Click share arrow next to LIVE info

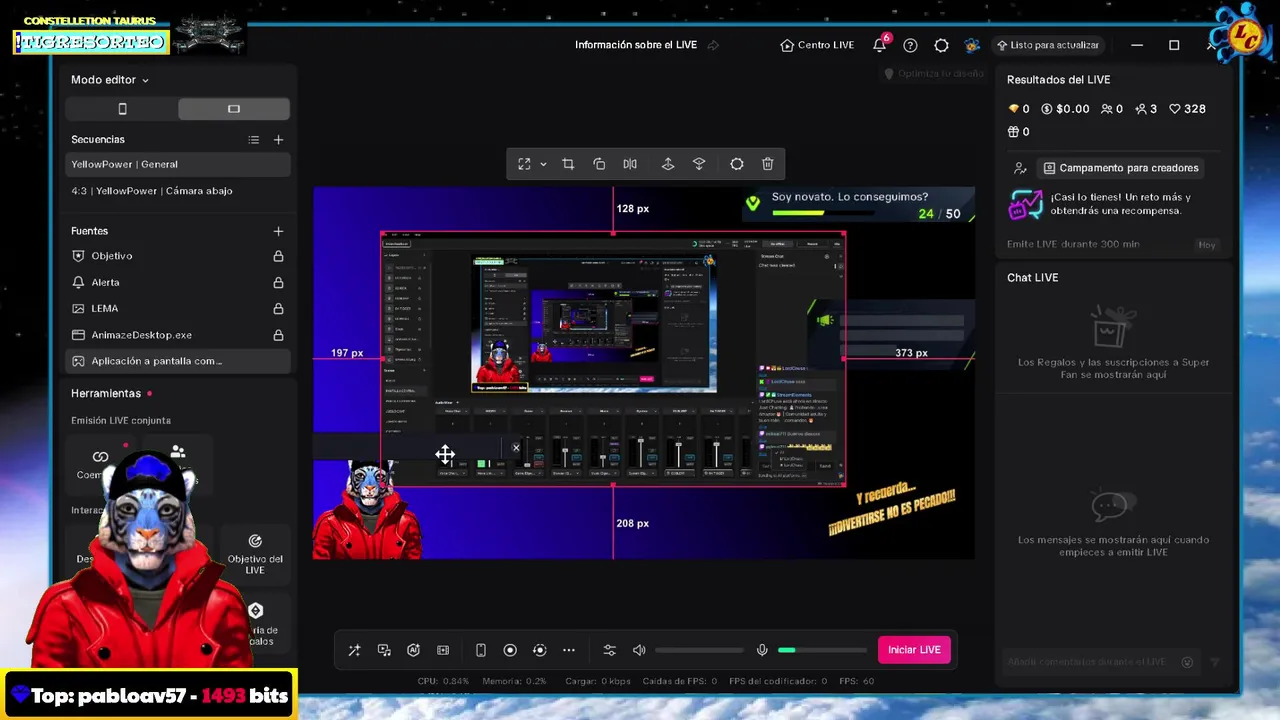[713, 45]
